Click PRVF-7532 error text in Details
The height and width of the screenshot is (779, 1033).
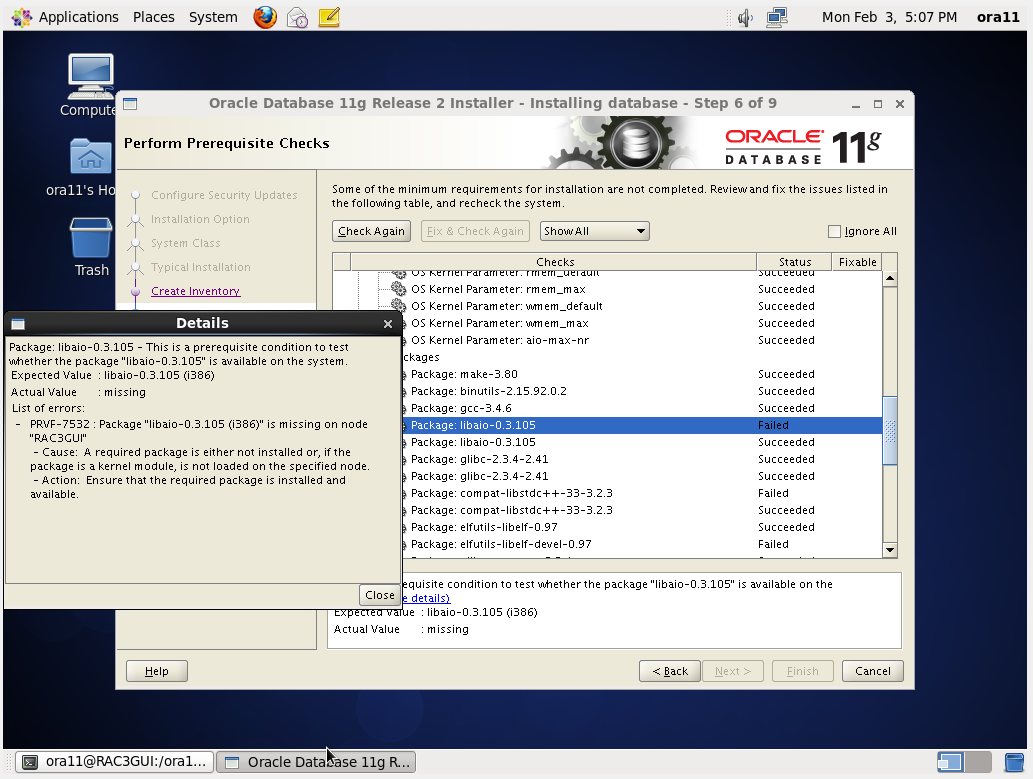point(198,431)
